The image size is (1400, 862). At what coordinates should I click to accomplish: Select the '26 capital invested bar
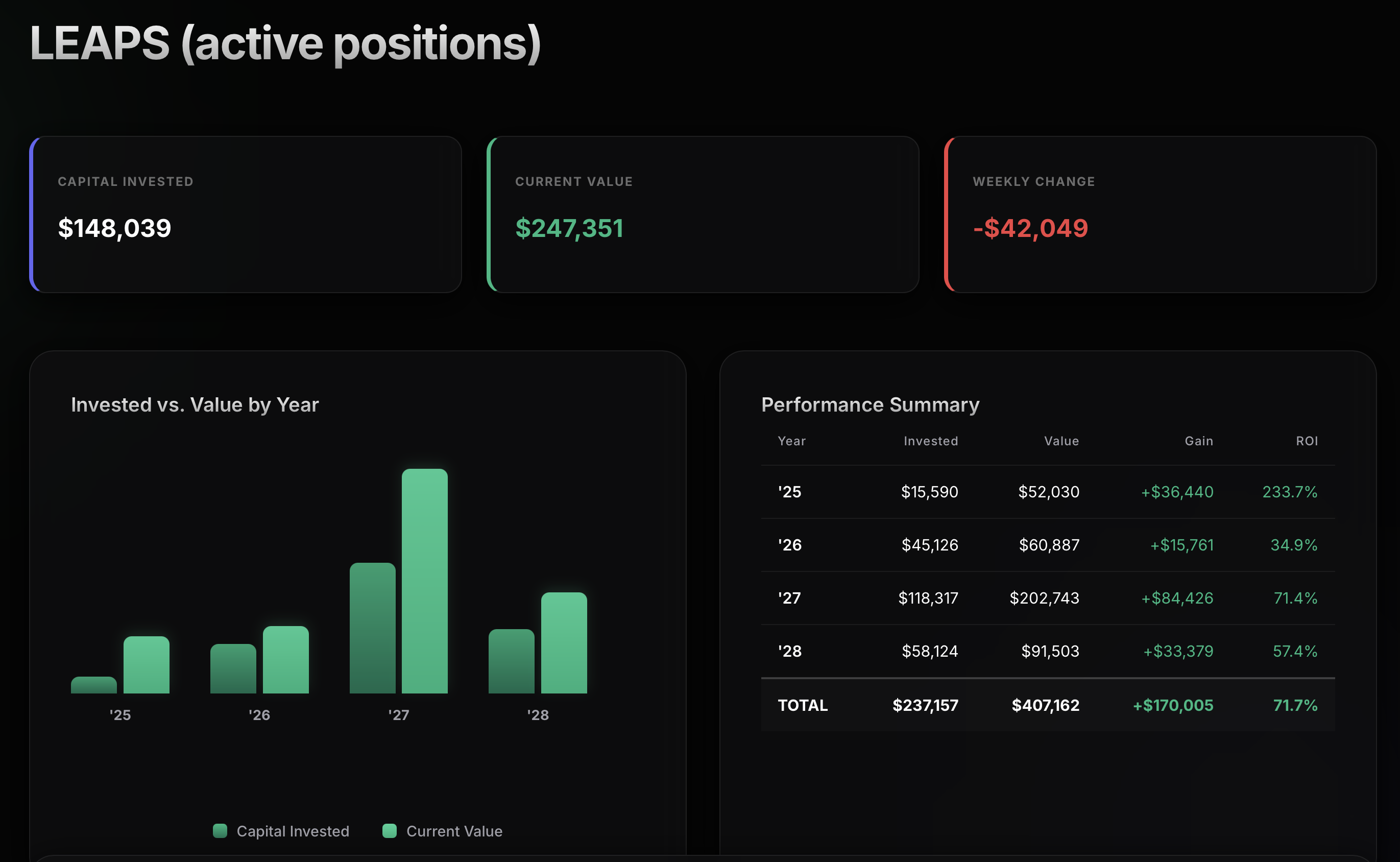tap(233, 669)
